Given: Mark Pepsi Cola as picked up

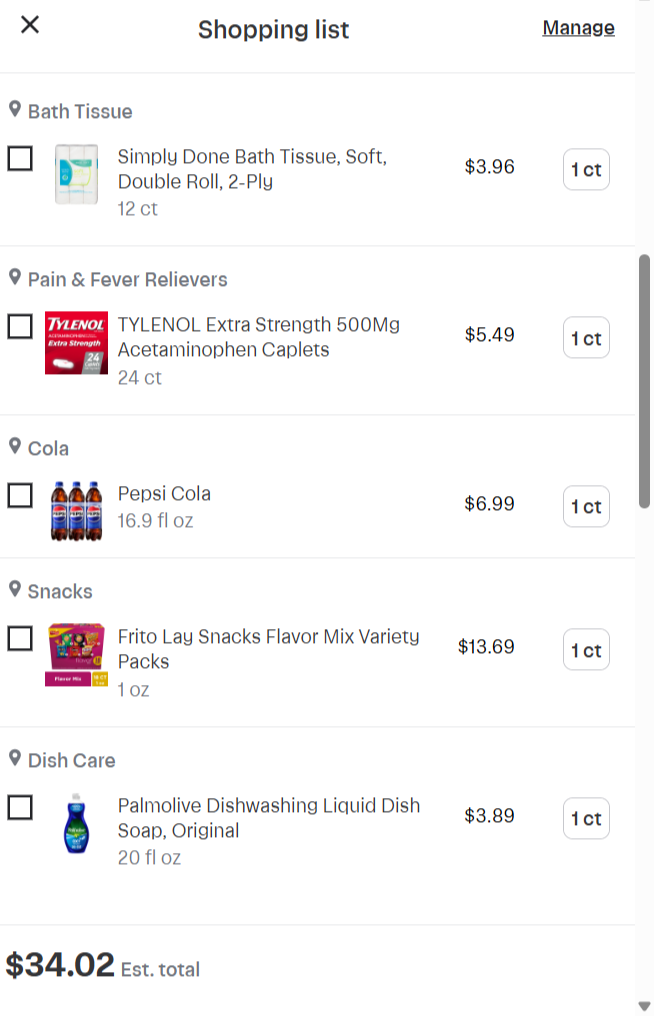Looking at the screenshot, I should [x=20, y=495].
